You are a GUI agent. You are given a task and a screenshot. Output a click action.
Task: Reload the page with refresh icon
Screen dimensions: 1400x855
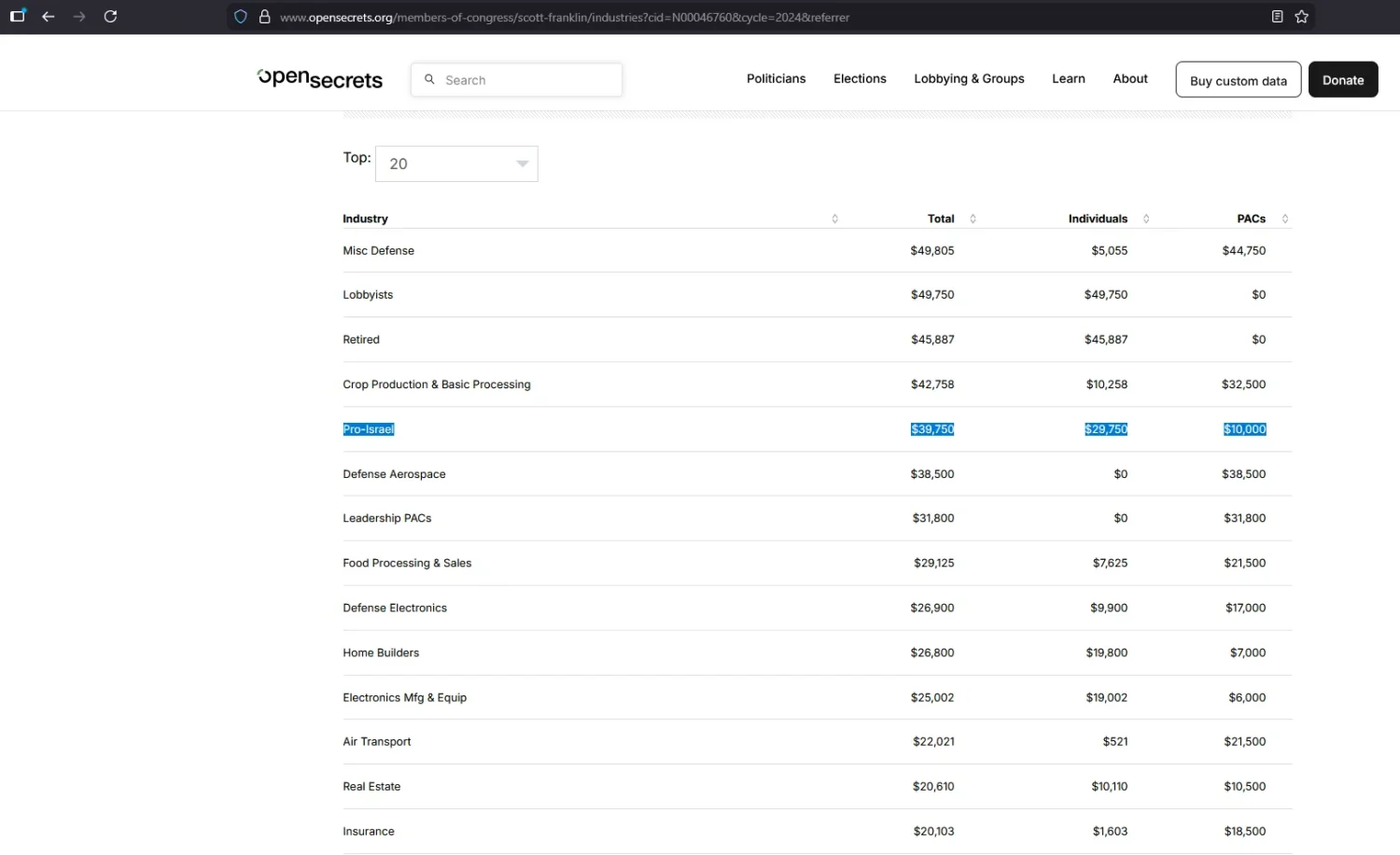[x=110, y=17]
